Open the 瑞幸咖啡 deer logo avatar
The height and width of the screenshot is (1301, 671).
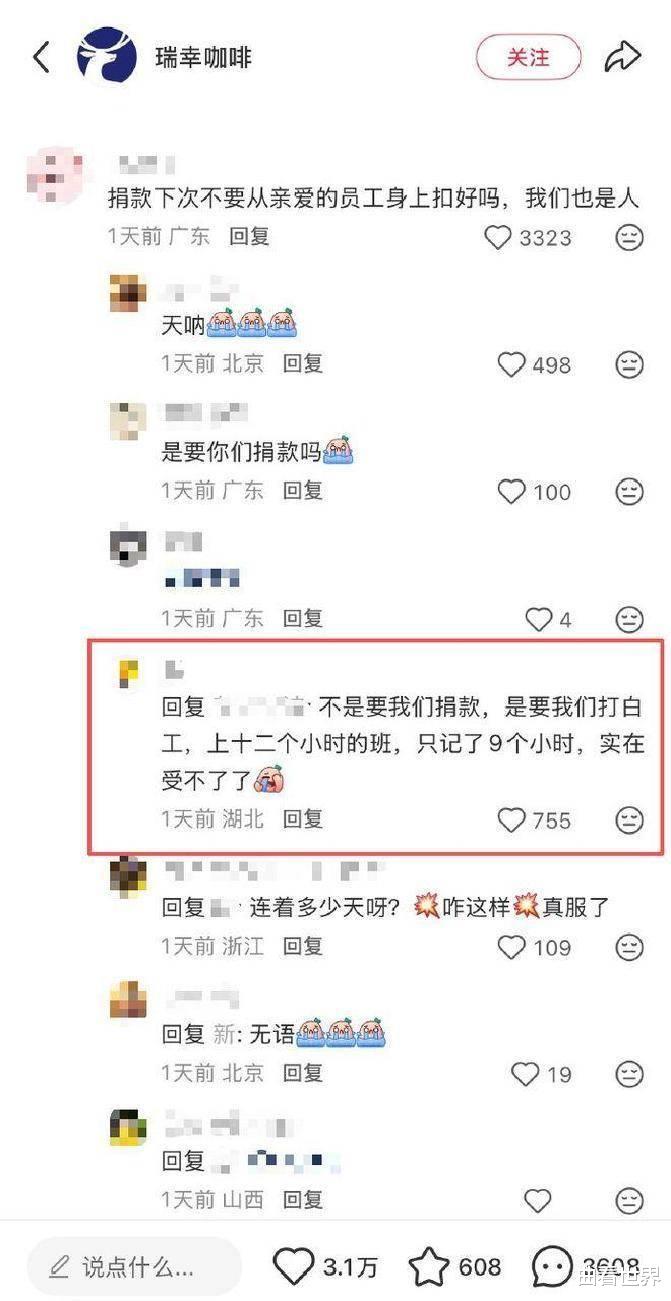click(x=107, y=57)
